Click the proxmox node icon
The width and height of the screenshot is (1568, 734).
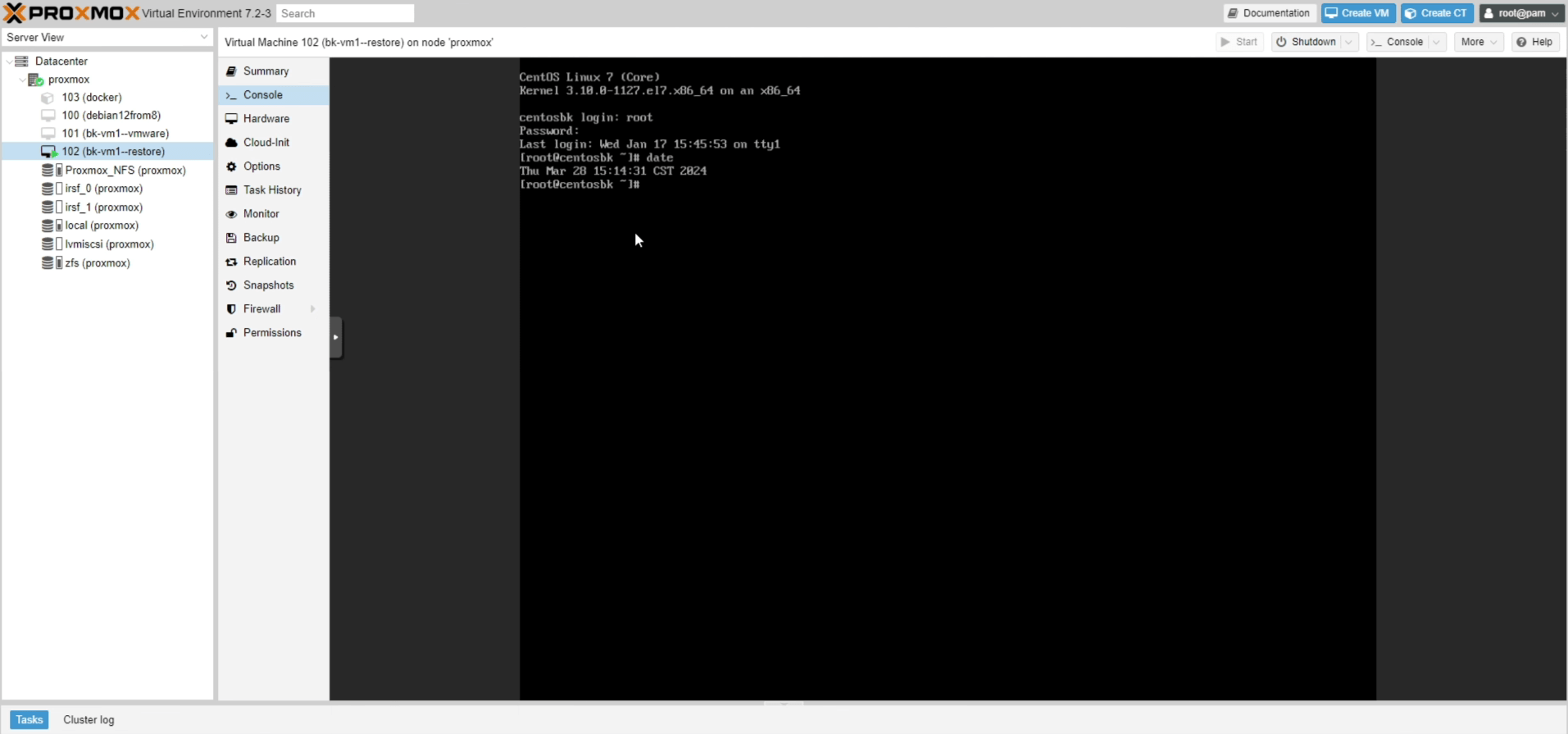click(35, 80)
